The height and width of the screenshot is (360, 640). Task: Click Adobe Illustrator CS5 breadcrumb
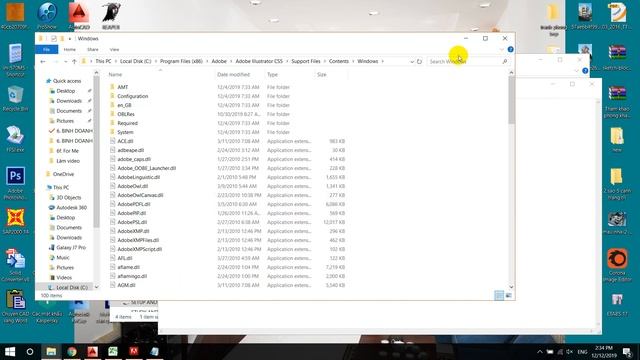click(x=259, y=61)
